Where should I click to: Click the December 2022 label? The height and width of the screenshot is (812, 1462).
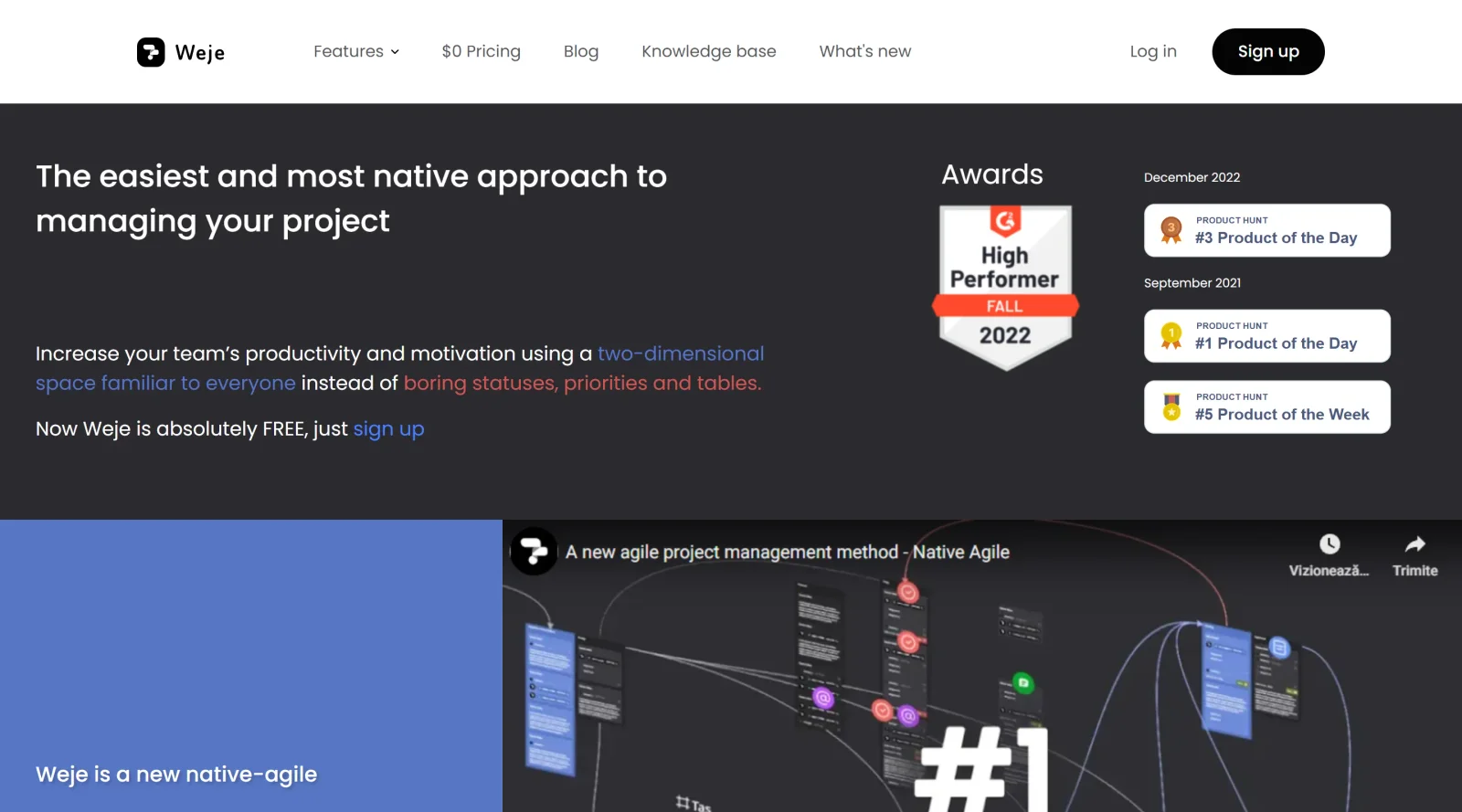click(1192, 177)
